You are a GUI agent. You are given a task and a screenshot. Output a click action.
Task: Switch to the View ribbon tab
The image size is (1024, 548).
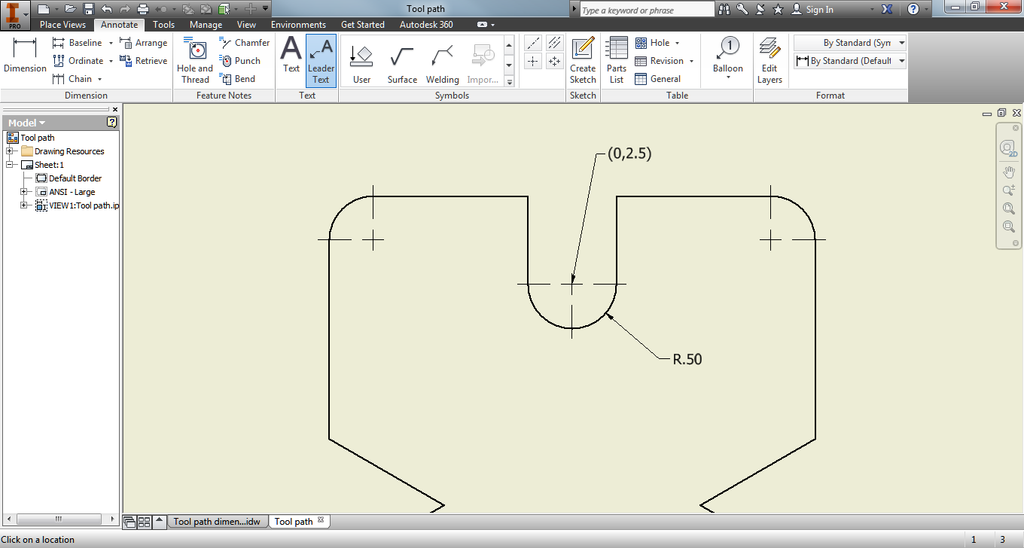click(x=246, y=24)
